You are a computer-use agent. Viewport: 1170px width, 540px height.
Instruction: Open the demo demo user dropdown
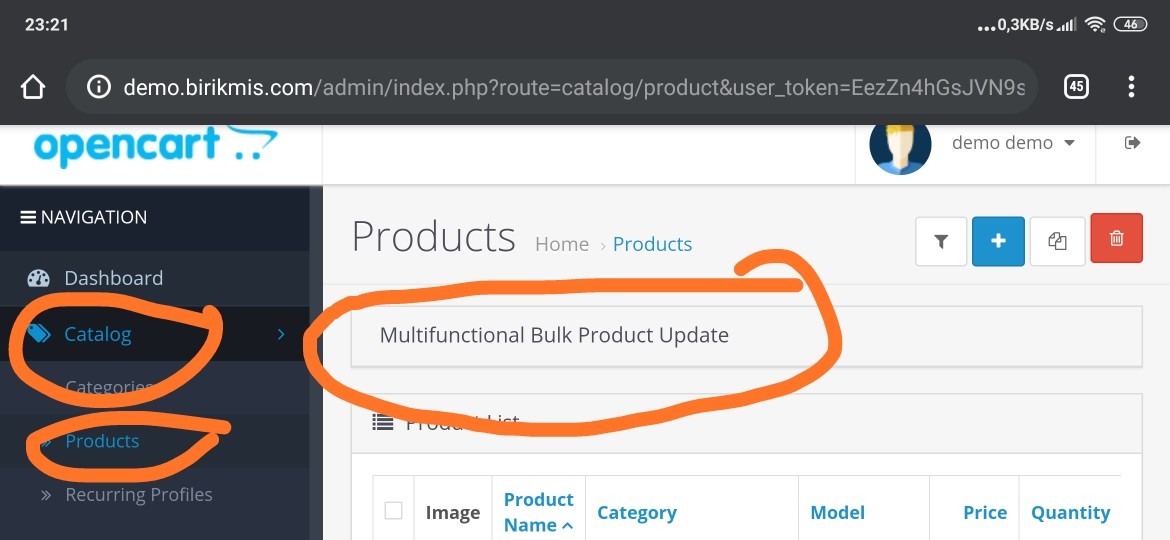click(x=1013, y=142)
